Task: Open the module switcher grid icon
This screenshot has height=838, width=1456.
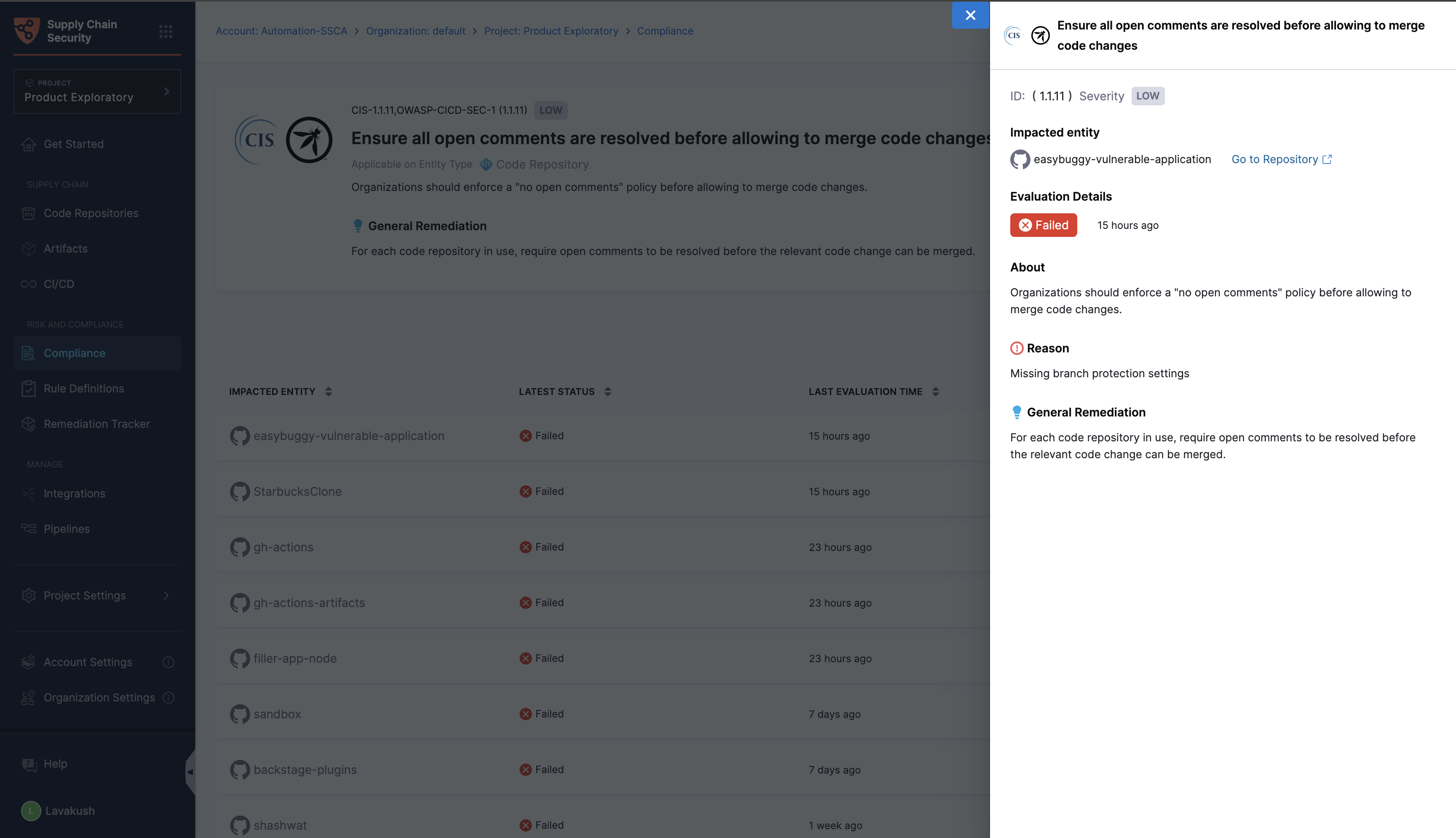Action: tap(166, 32)
